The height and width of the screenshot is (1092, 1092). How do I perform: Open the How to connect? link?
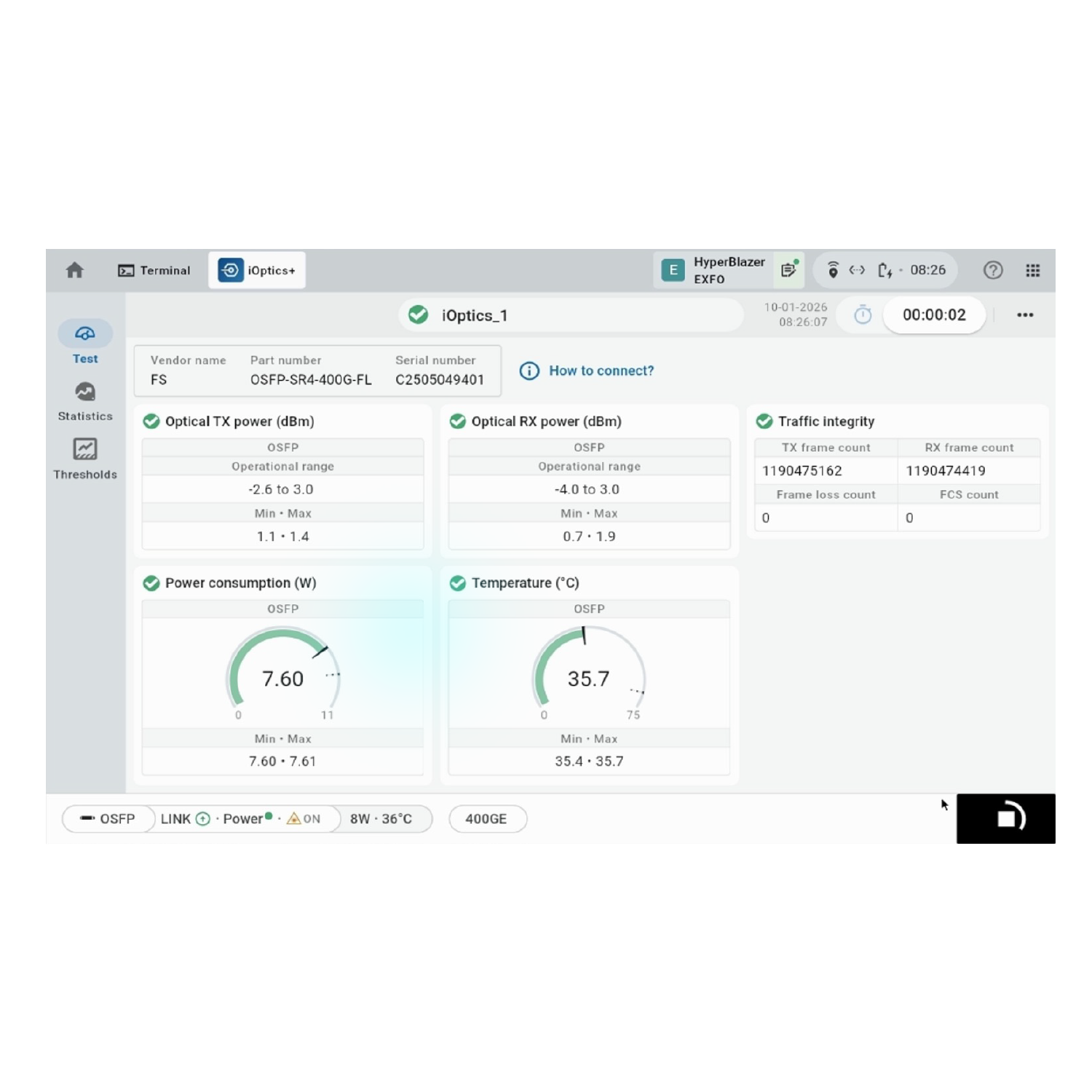pyautogui.click(x=601, y=371)
